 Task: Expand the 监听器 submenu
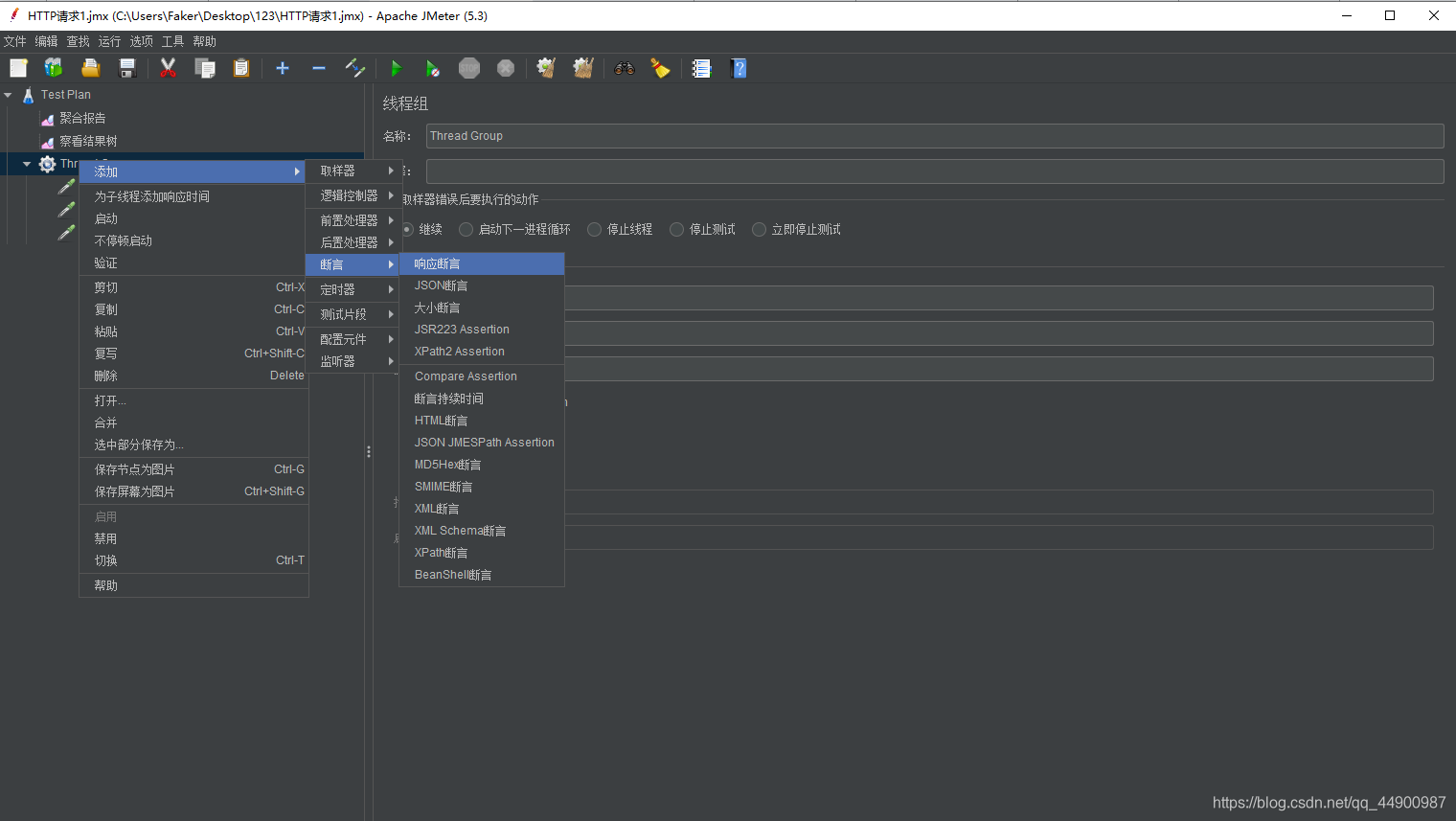[353, 361]
